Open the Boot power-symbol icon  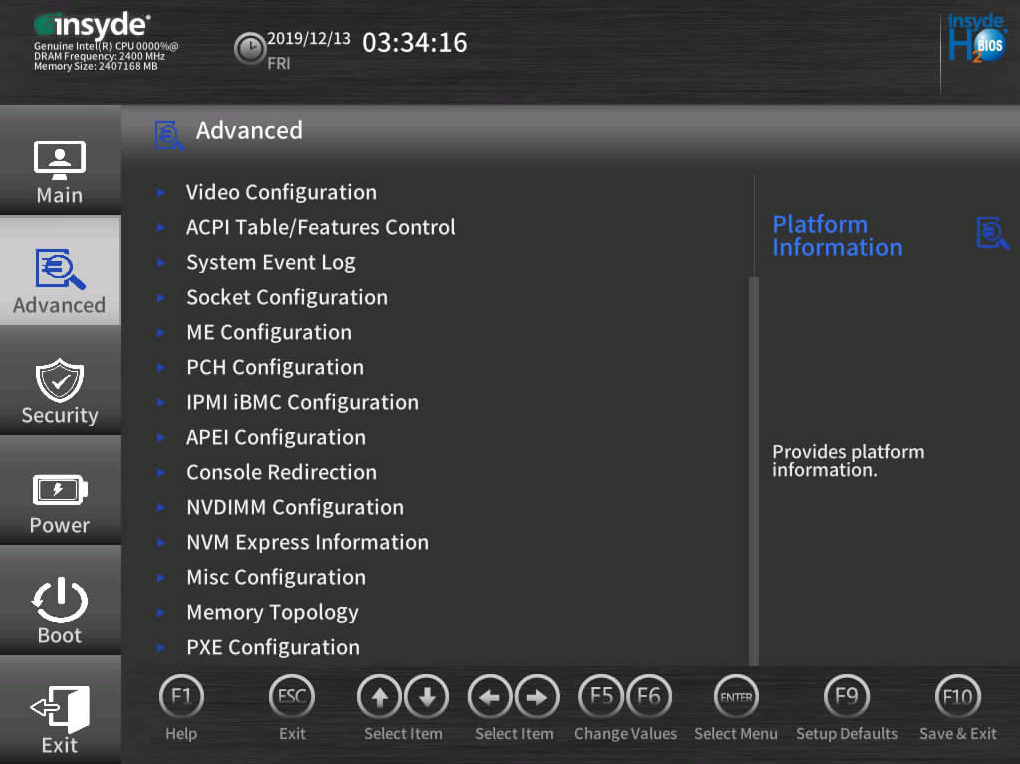[60, 599]
